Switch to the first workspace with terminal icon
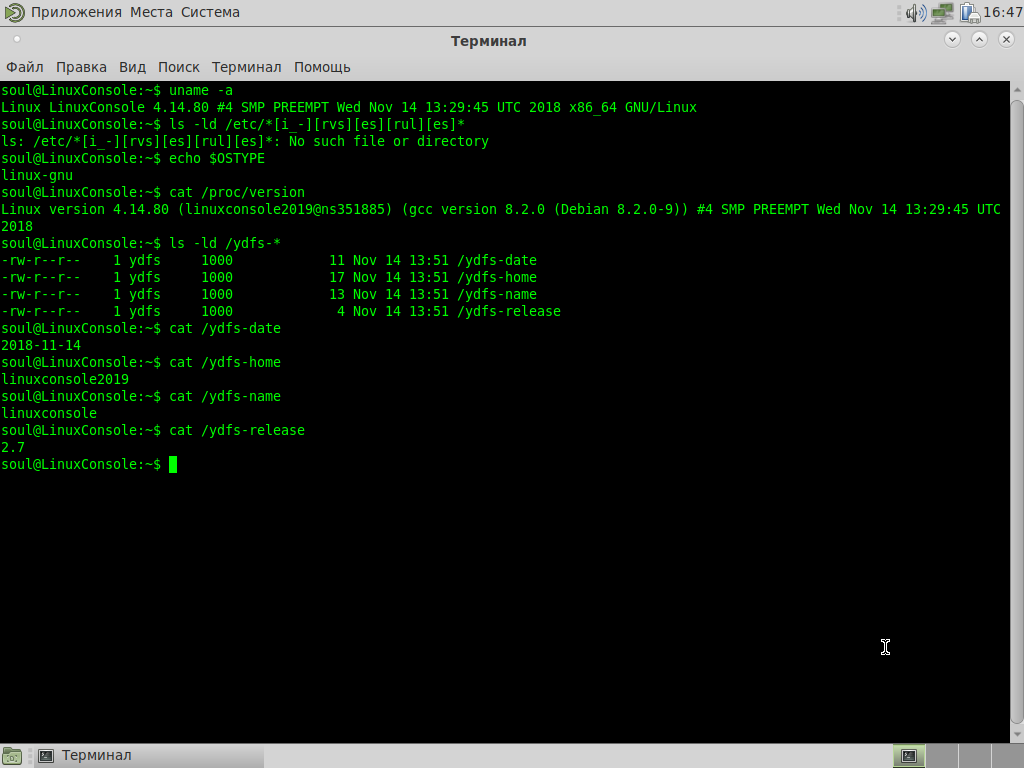Image resolution: width=1024 pixels, height=768 pixels. pyautogui.click(x=909, y=756)
